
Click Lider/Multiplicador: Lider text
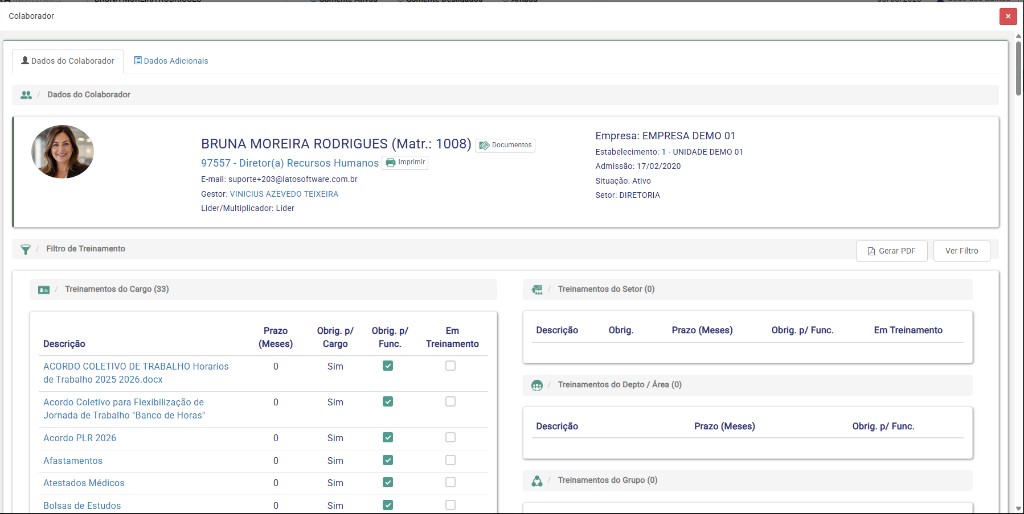tap(248, 208)
